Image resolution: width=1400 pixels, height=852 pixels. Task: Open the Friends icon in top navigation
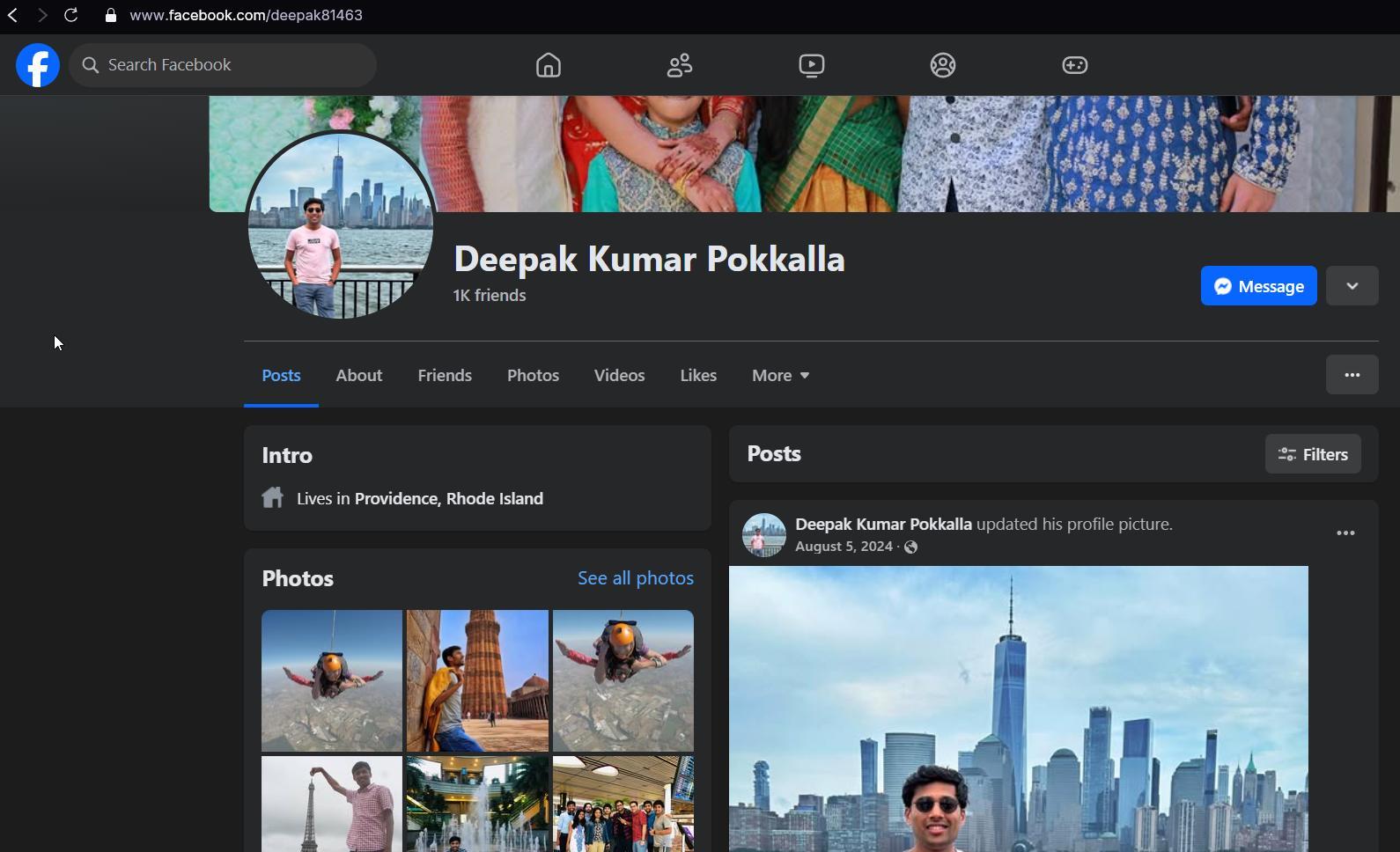680,65
